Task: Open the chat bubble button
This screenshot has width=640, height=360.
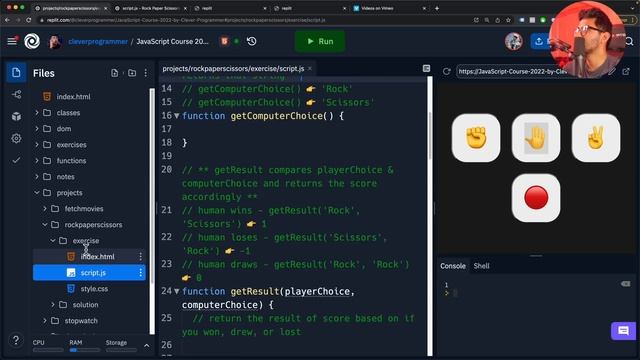Action: pyautogui.click(x=623, y=331)
